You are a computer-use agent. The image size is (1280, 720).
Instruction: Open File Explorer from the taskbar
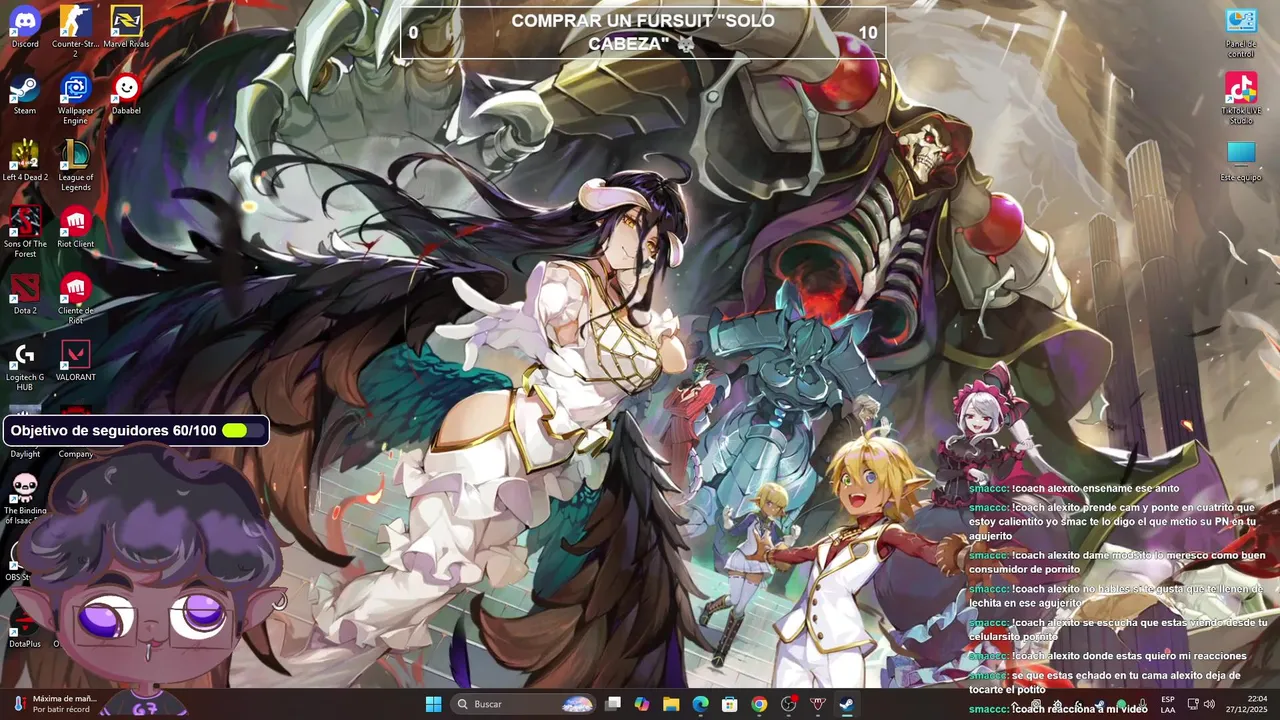click(671, 704)
